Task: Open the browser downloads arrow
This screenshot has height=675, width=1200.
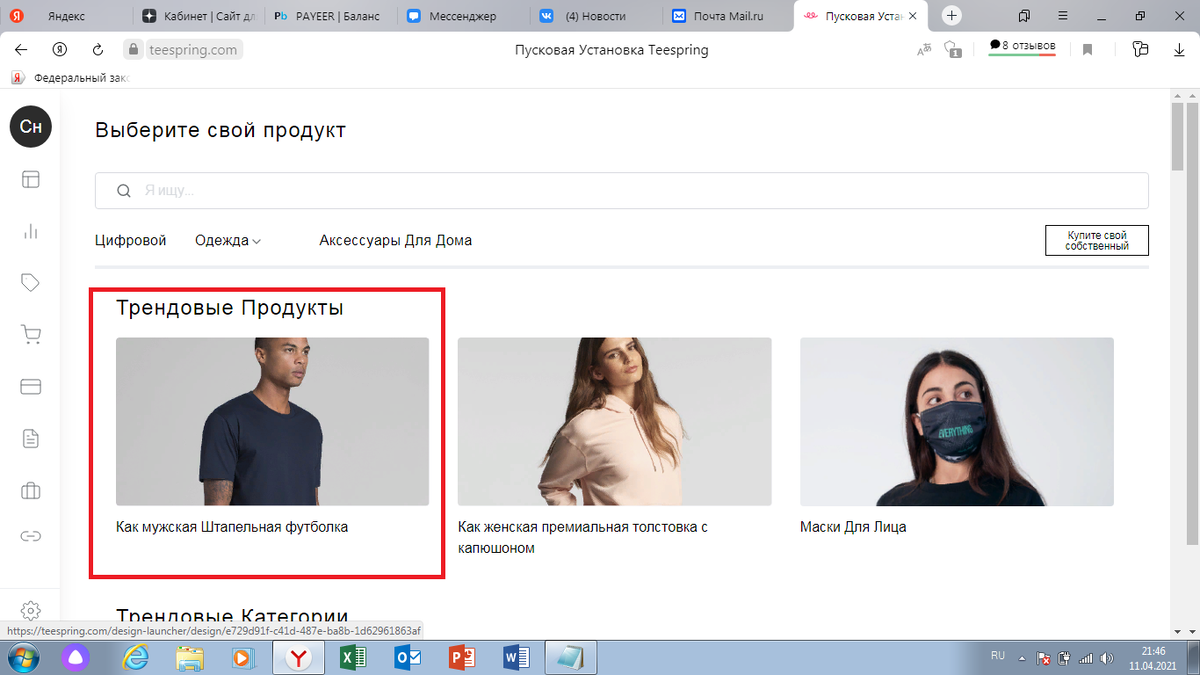Action: [1179, 49]
